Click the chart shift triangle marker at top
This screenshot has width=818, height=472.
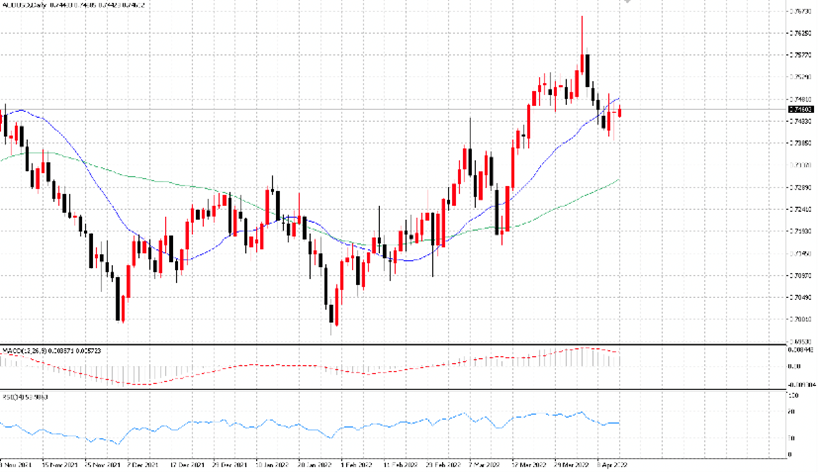tap(627, 2)
